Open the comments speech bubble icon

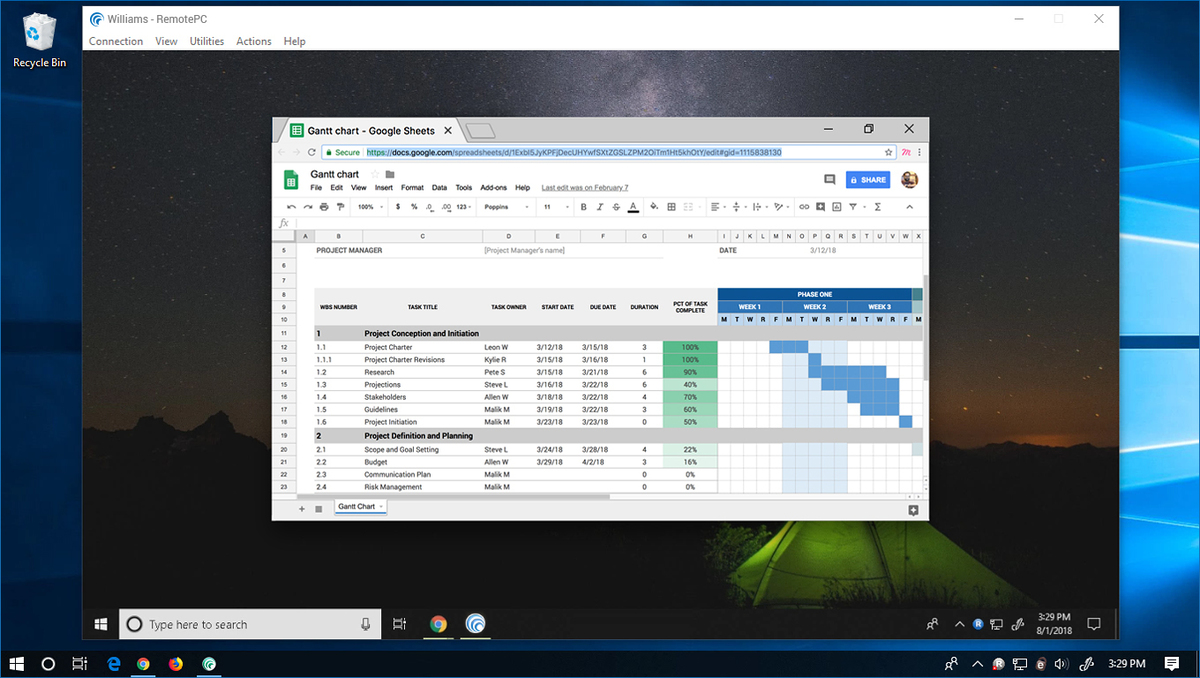pos(829,180)
